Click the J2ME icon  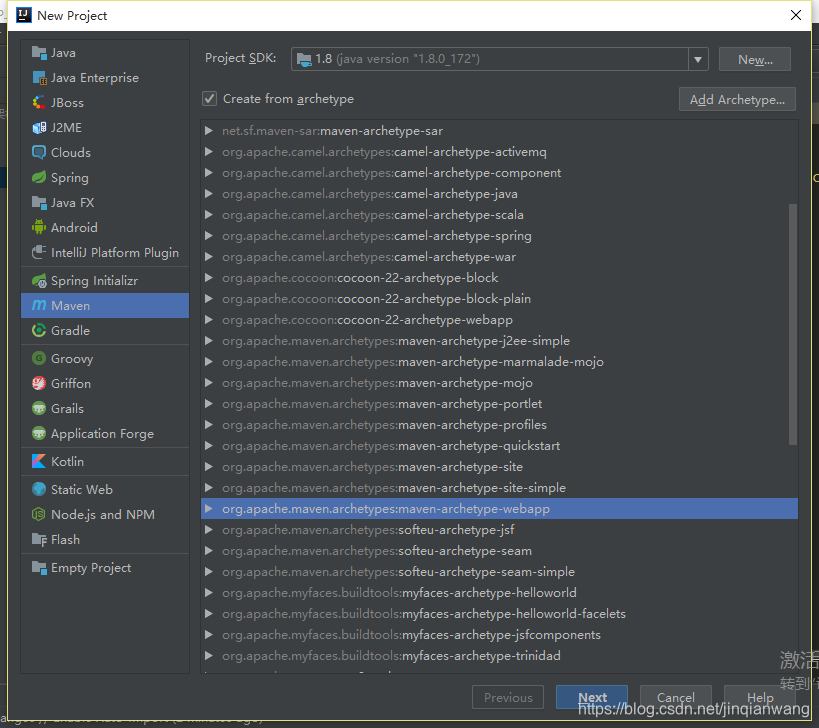[x=39, y=128]
